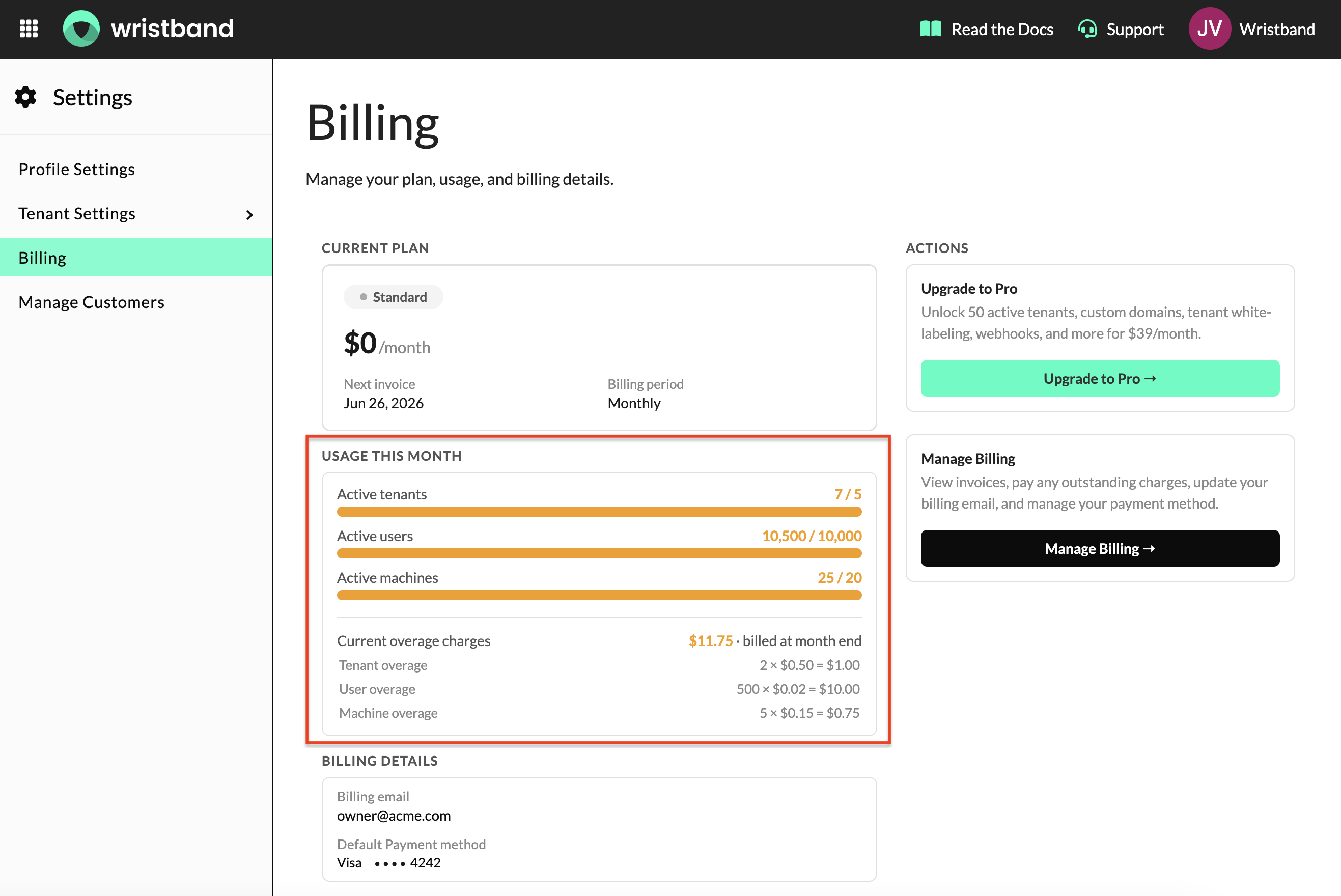The height and width of the screenshot is (896, 1341).
Task: Click the Wristband account name
Action: (1277, 29)
